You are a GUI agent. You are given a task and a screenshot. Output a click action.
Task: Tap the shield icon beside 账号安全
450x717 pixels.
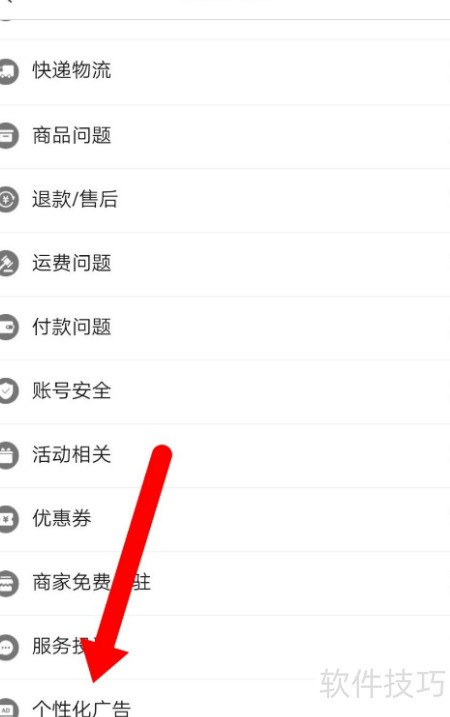pyautogui.click(x=8, y=391)
